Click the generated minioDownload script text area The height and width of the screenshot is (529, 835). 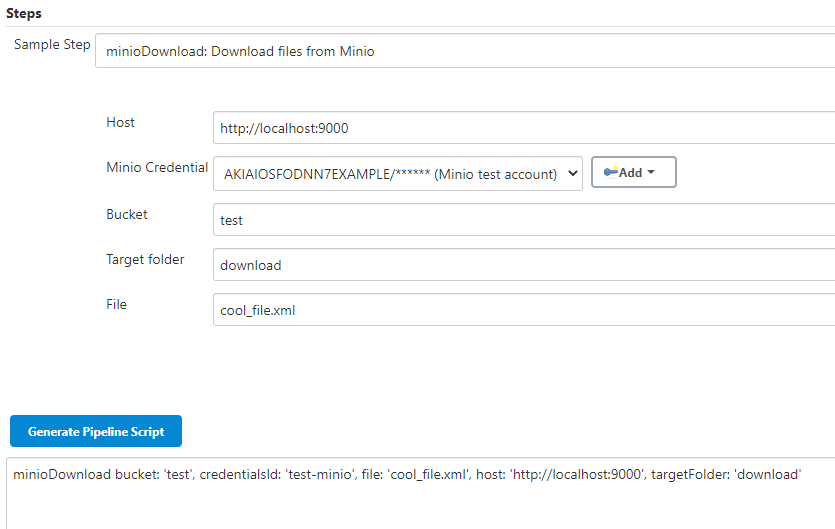click(421, 493)
